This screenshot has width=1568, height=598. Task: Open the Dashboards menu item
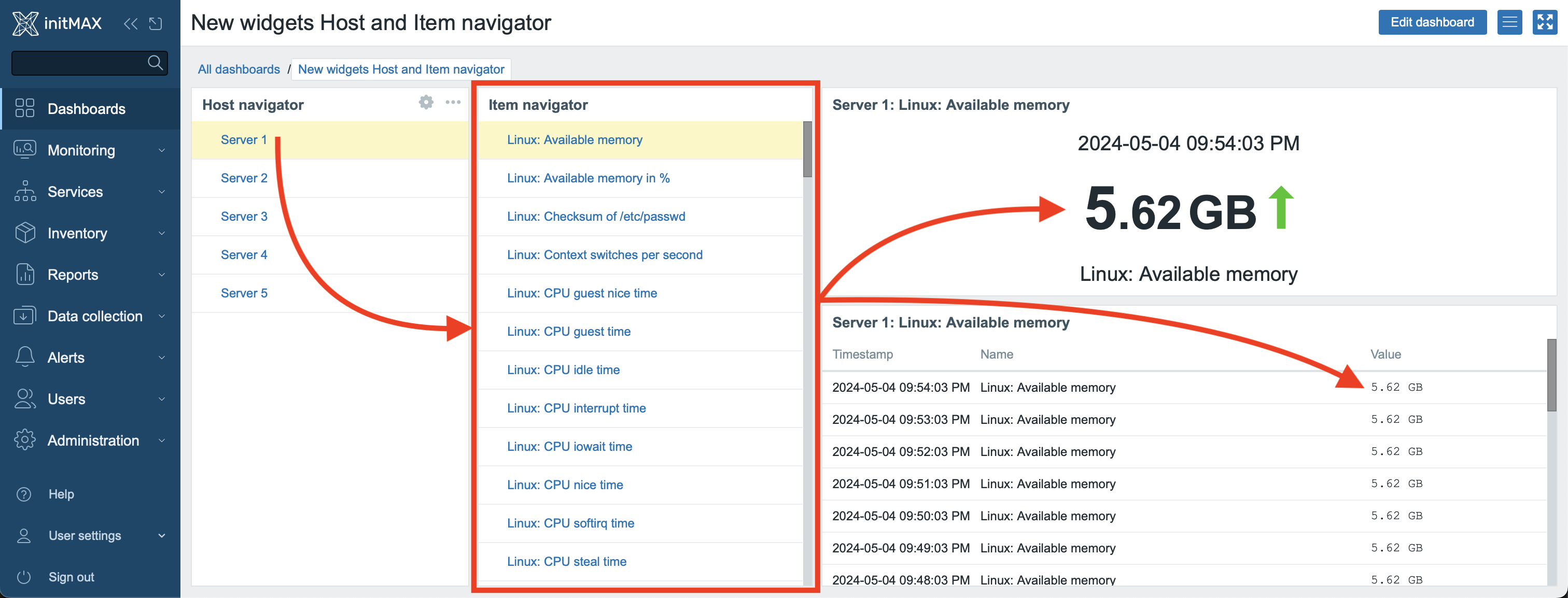pos(90,109)
